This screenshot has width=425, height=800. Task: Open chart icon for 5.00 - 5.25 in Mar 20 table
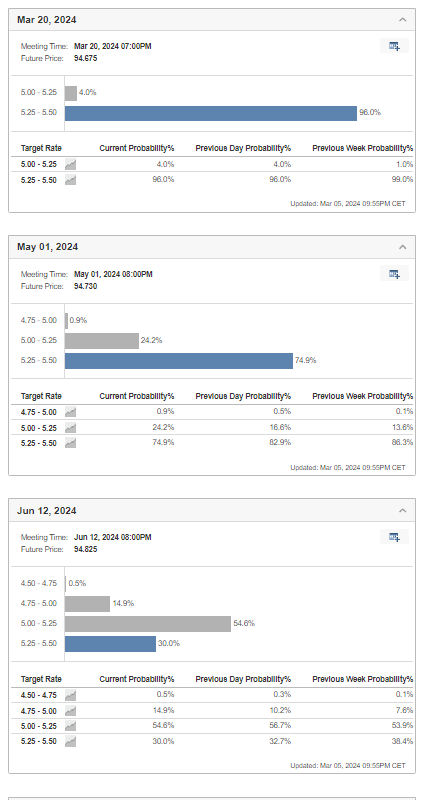pyautogui.click(x=70, y=164)
